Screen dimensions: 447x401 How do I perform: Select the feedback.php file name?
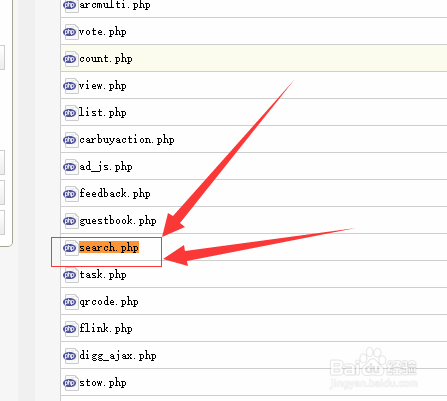(x=115, y=194)
